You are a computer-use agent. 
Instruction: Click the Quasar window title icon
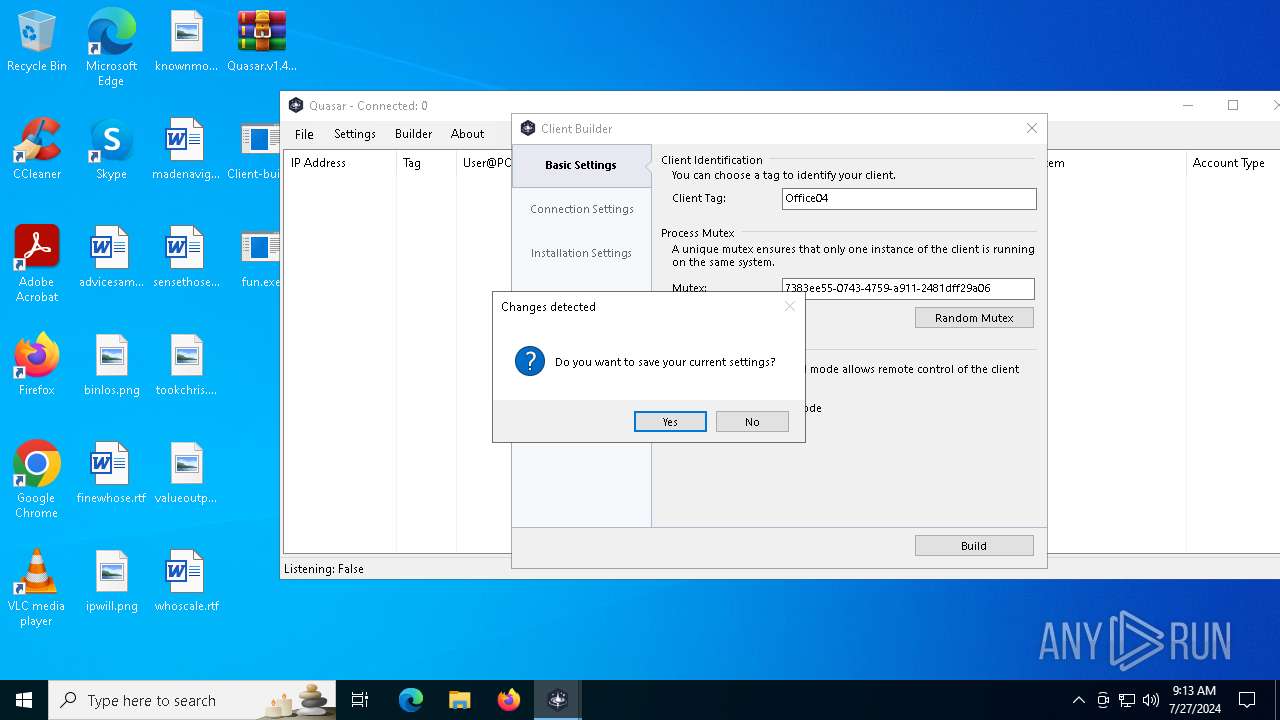(296, 106)
